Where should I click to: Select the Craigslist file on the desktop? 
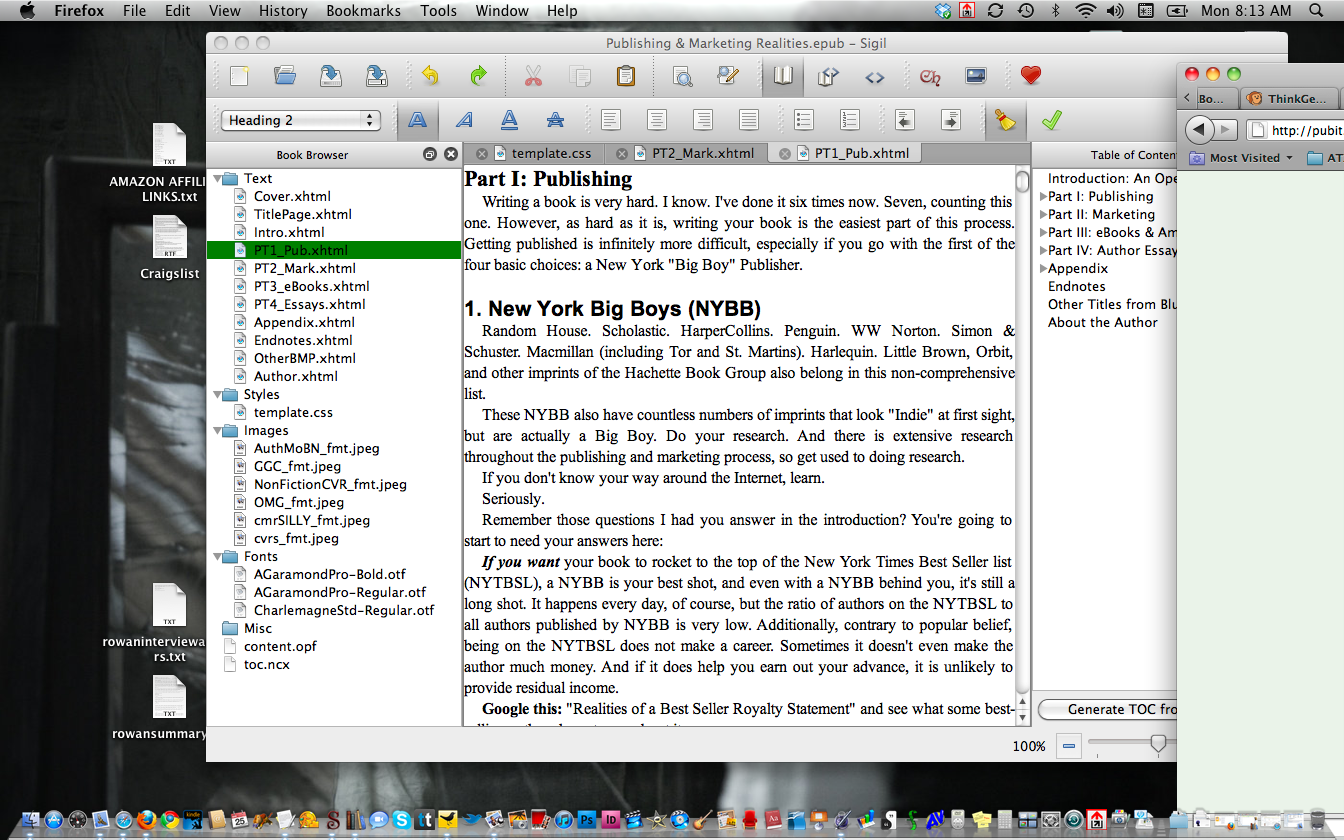point(169,247)
